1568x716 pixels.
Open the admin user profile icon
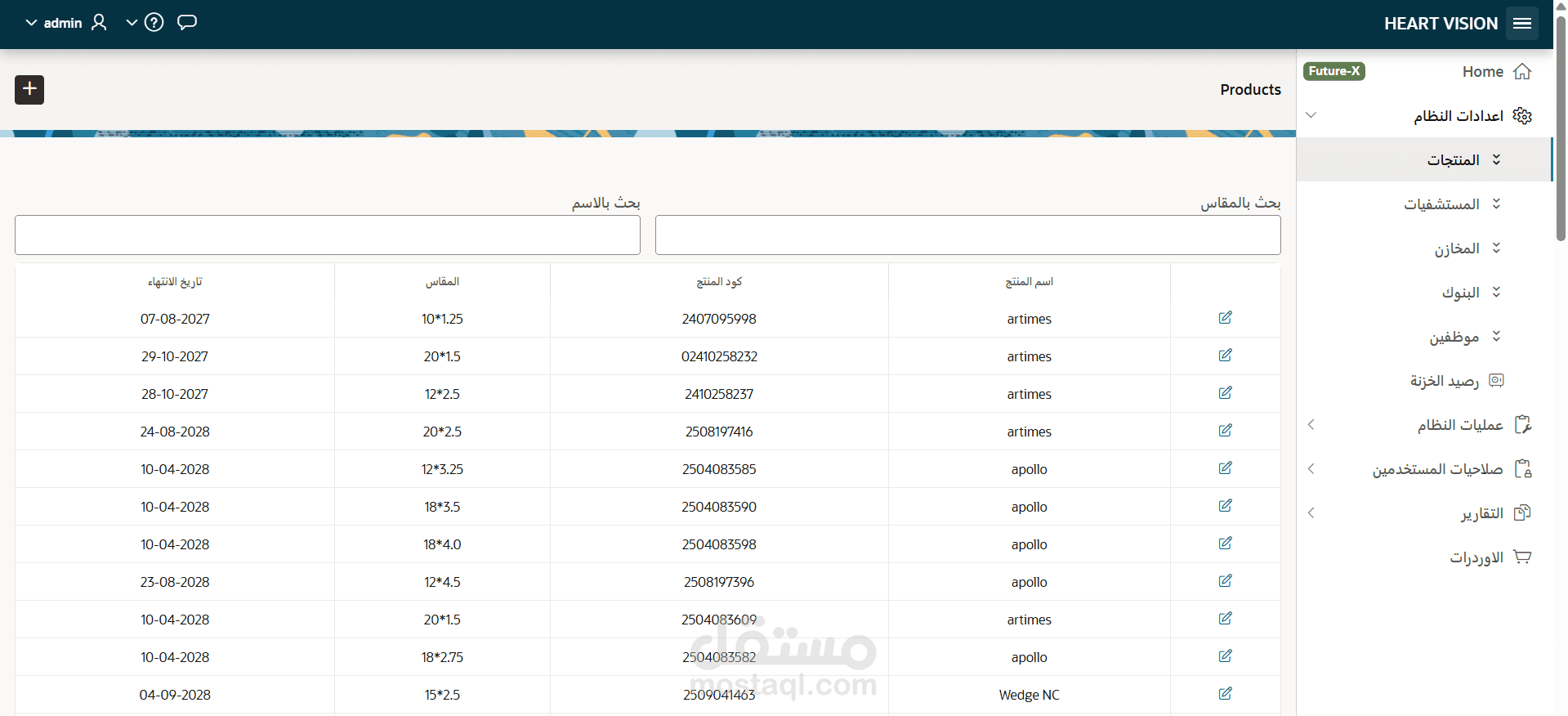pos(99,23)
